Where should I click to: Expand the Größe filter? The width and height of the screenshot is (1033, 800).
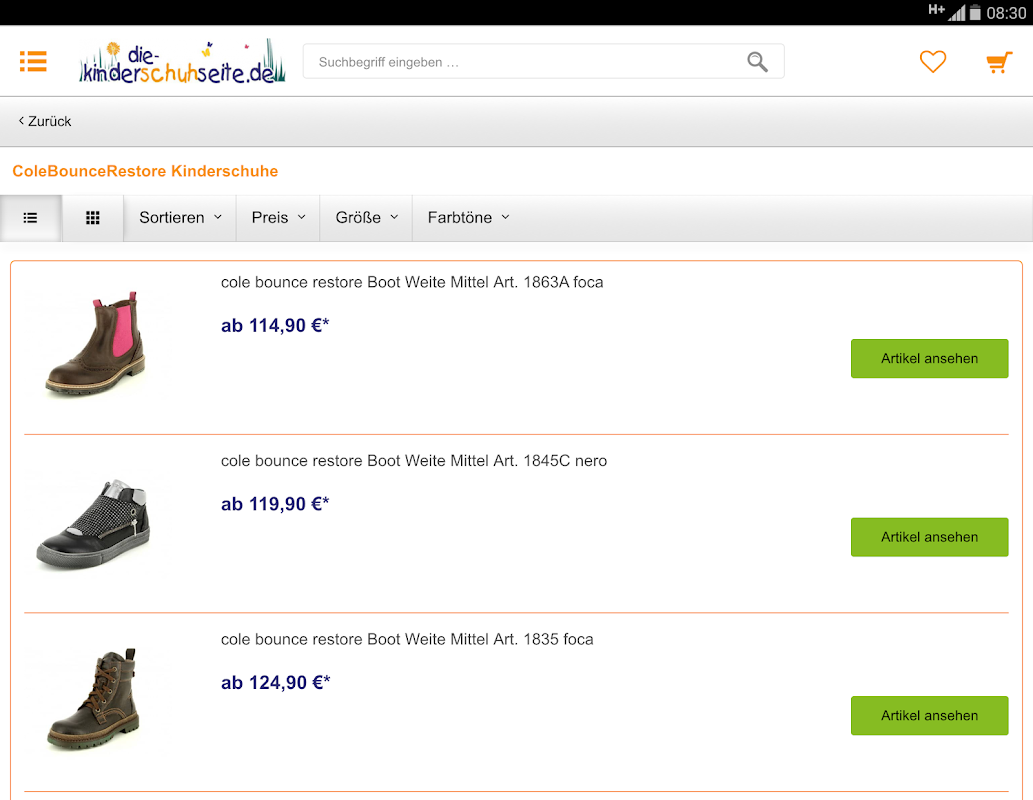tap(366, 218)
